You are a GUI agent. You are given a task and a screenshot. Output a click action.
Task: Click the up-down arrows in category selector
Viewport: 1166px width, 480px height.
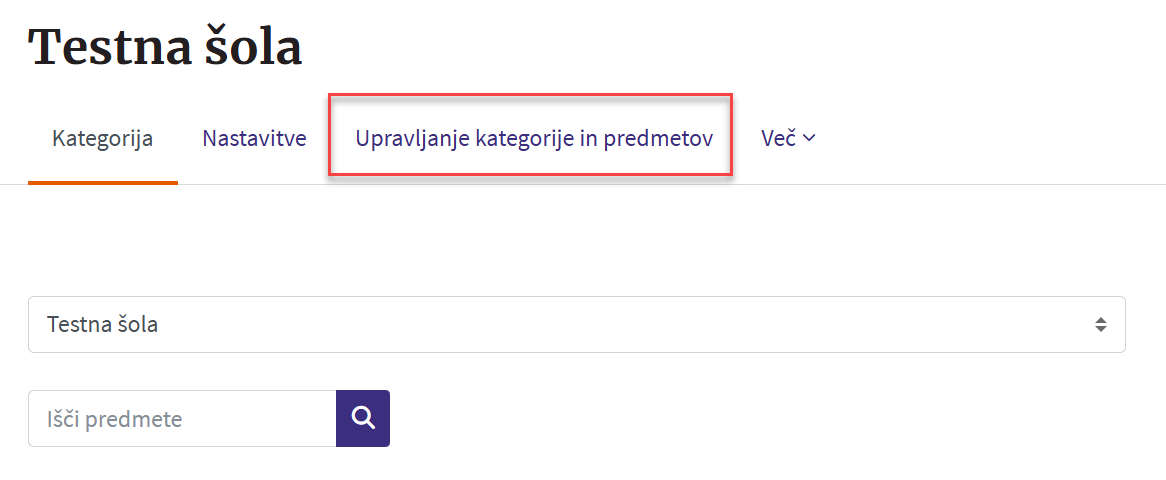[x=1100, y=324]
